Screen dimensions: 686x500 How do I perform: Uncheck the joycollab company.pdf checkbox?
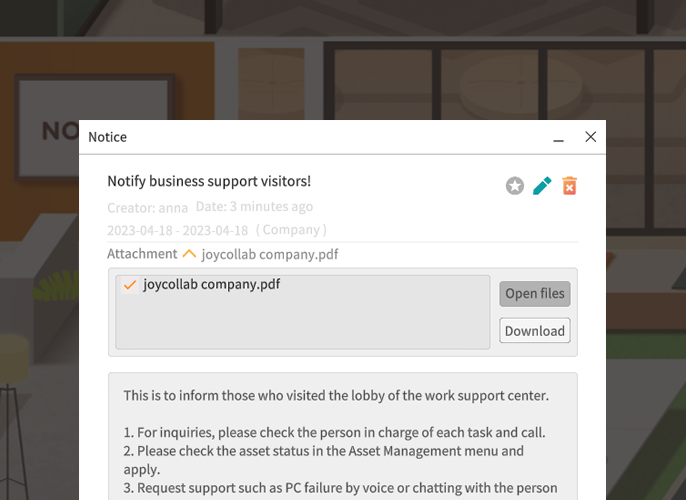click(130, 285)
